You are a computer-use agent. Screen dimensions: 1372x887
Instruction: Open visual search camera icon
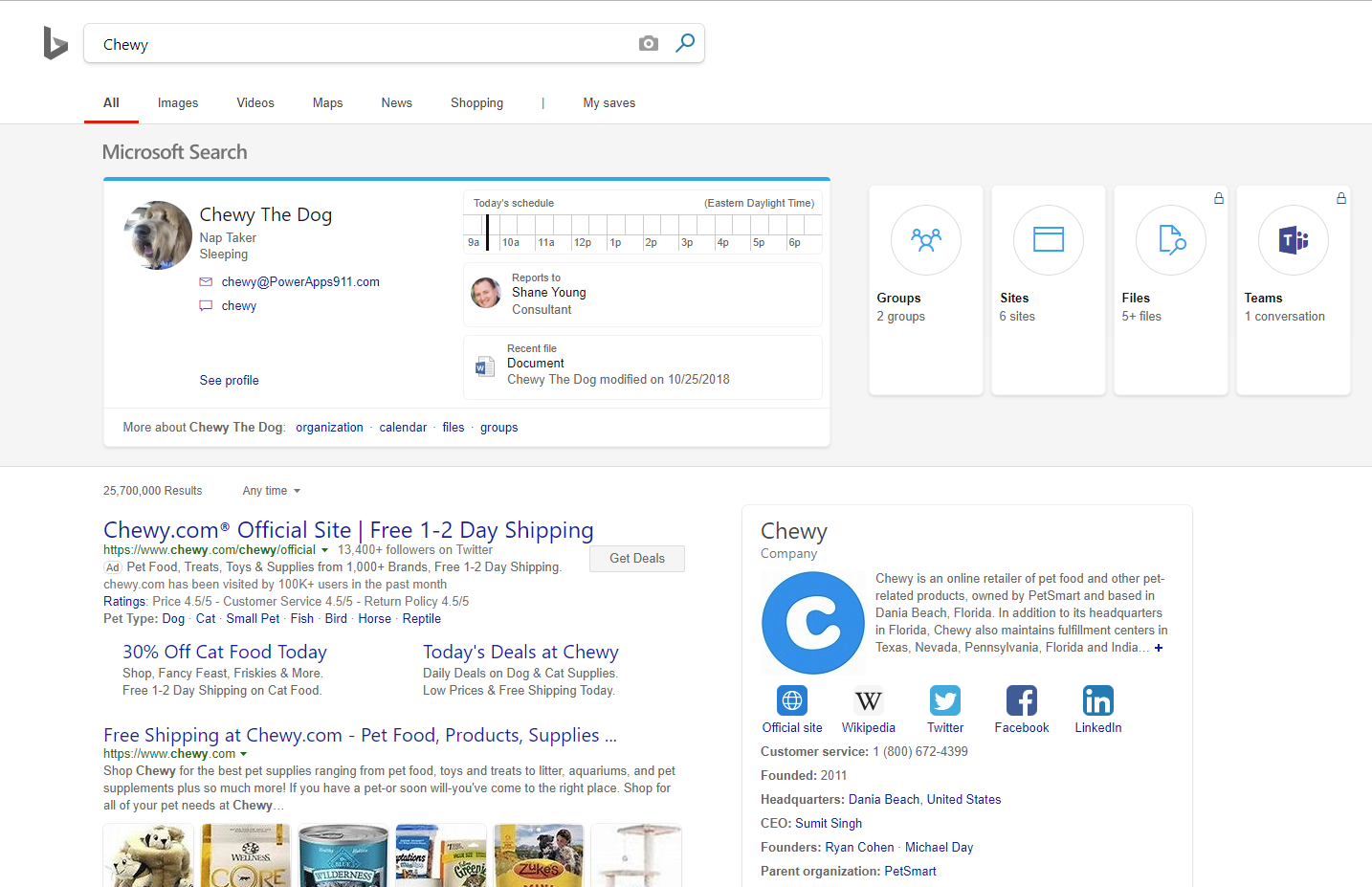pyautogui.click(x=649, y=43)
